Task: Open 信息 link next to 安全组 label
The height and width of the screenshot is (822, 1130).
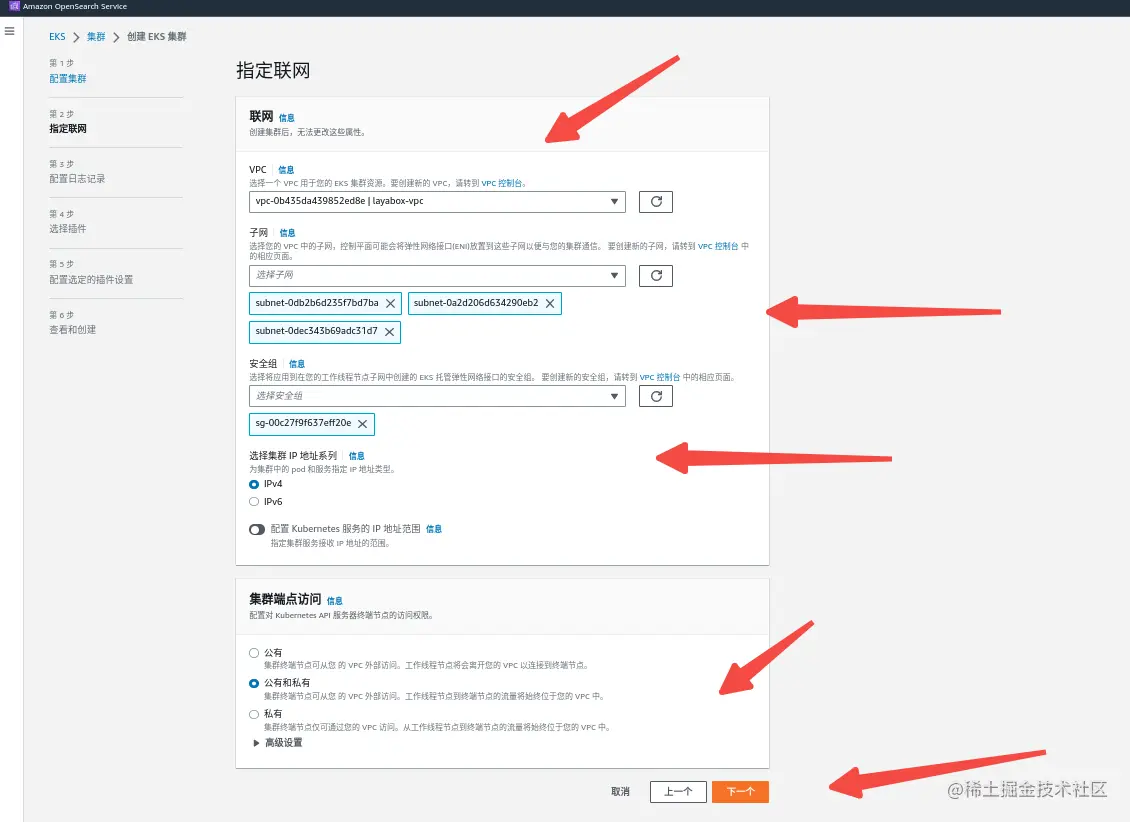Action: pos(297,364)
